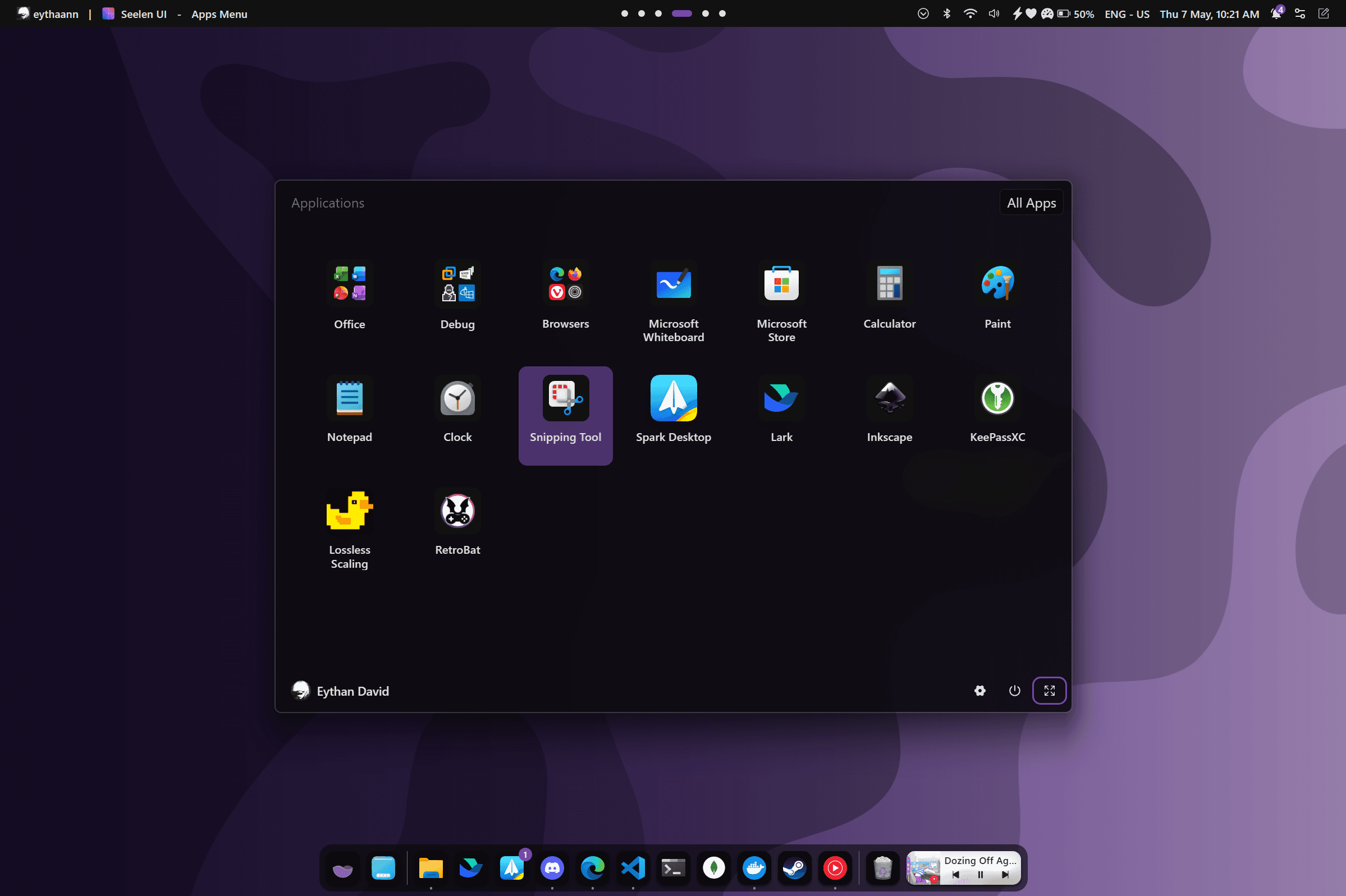1346x896 pixels.
Task: Launch Lark from the apps grid
Action: click(x=781, y=410)
